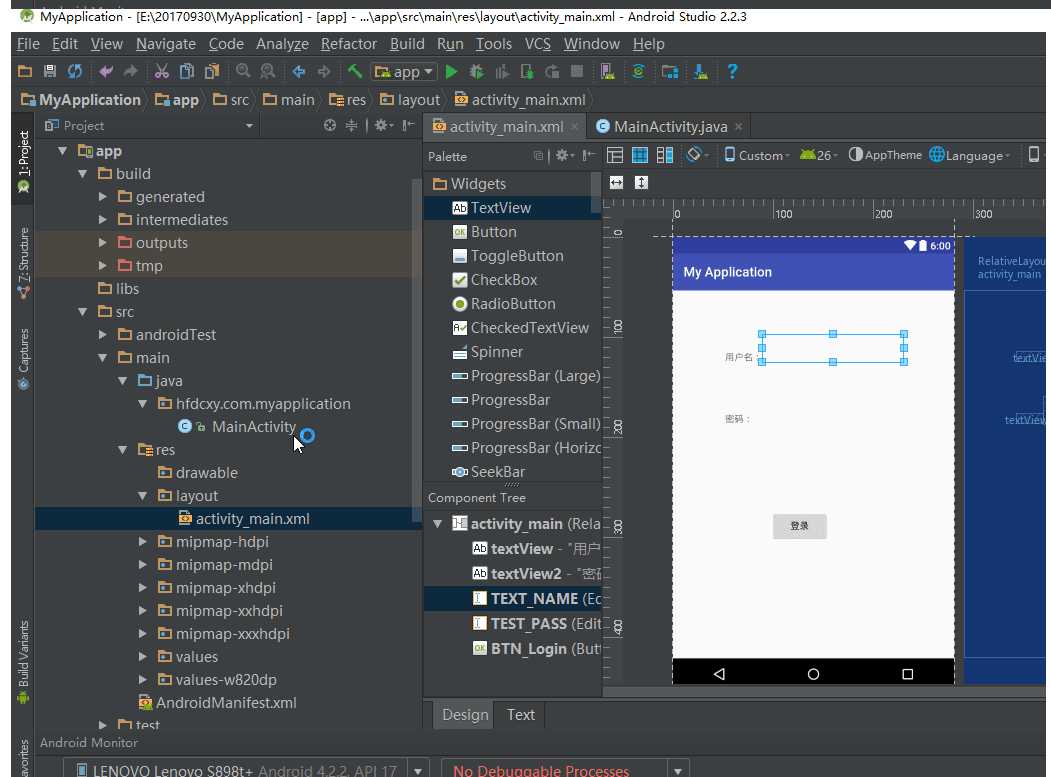Image resolution: width=1051 pixels, height=777 pixels.
Task: Click the Make Project hammer icon
Action: 355,71
